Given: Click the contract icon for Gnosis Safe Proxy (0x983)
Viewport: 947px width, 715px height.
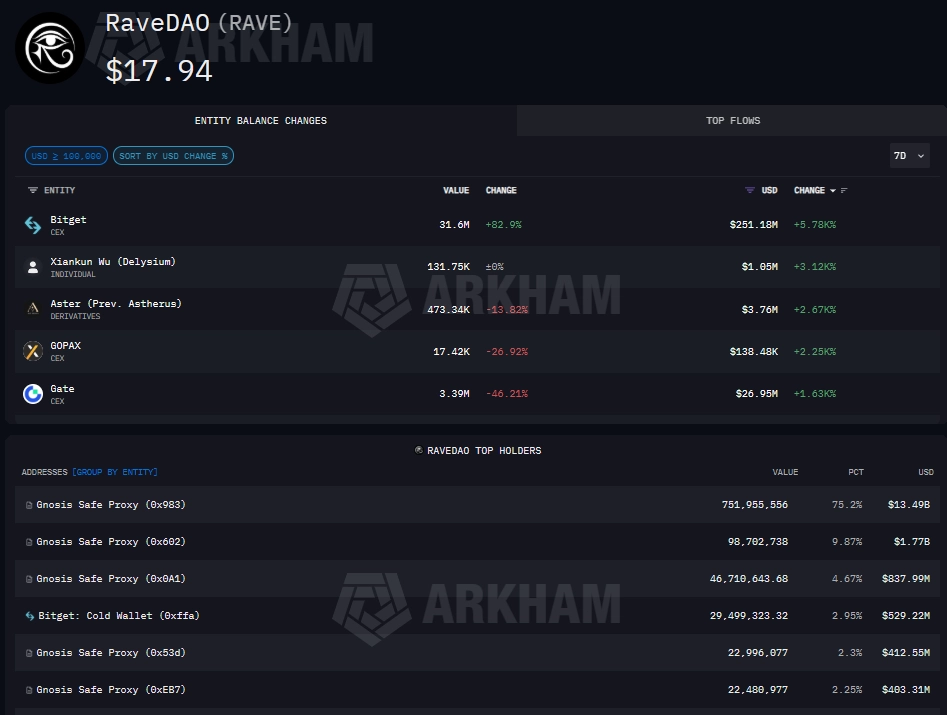Looking at the screenshot, I should click(x=28, y=505).
